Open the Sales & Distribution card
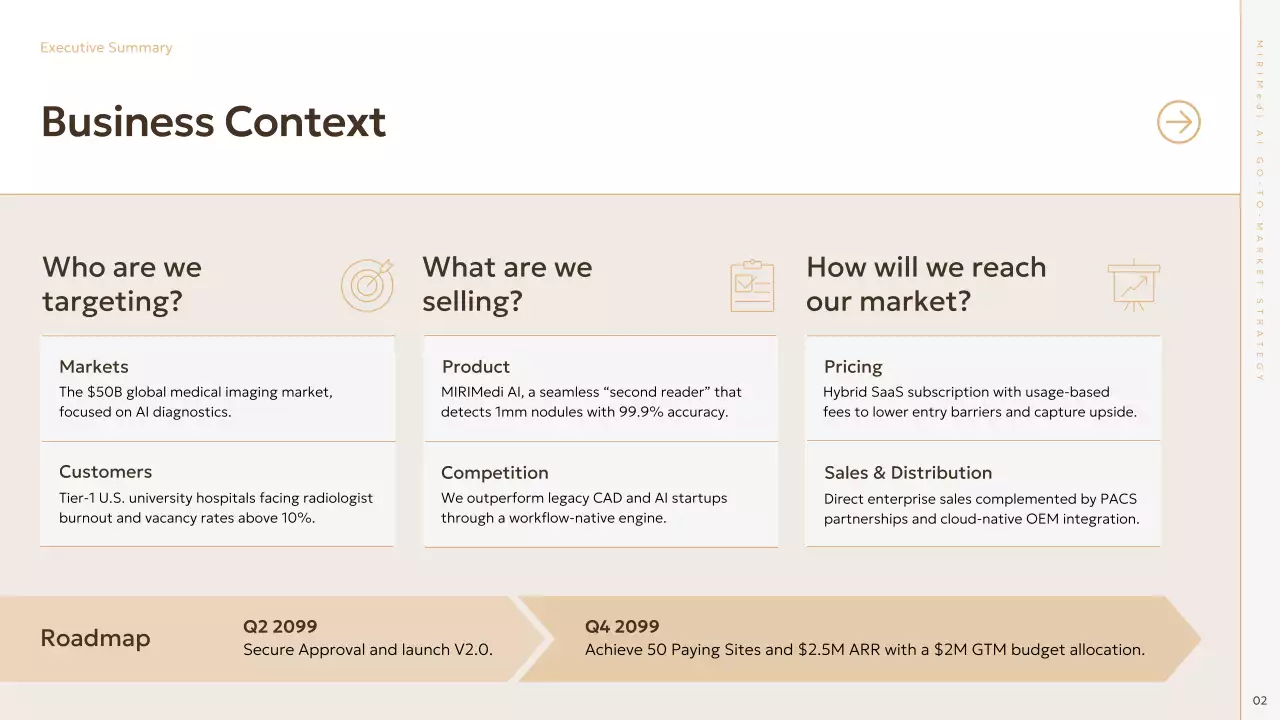 (x=983, y=494)
